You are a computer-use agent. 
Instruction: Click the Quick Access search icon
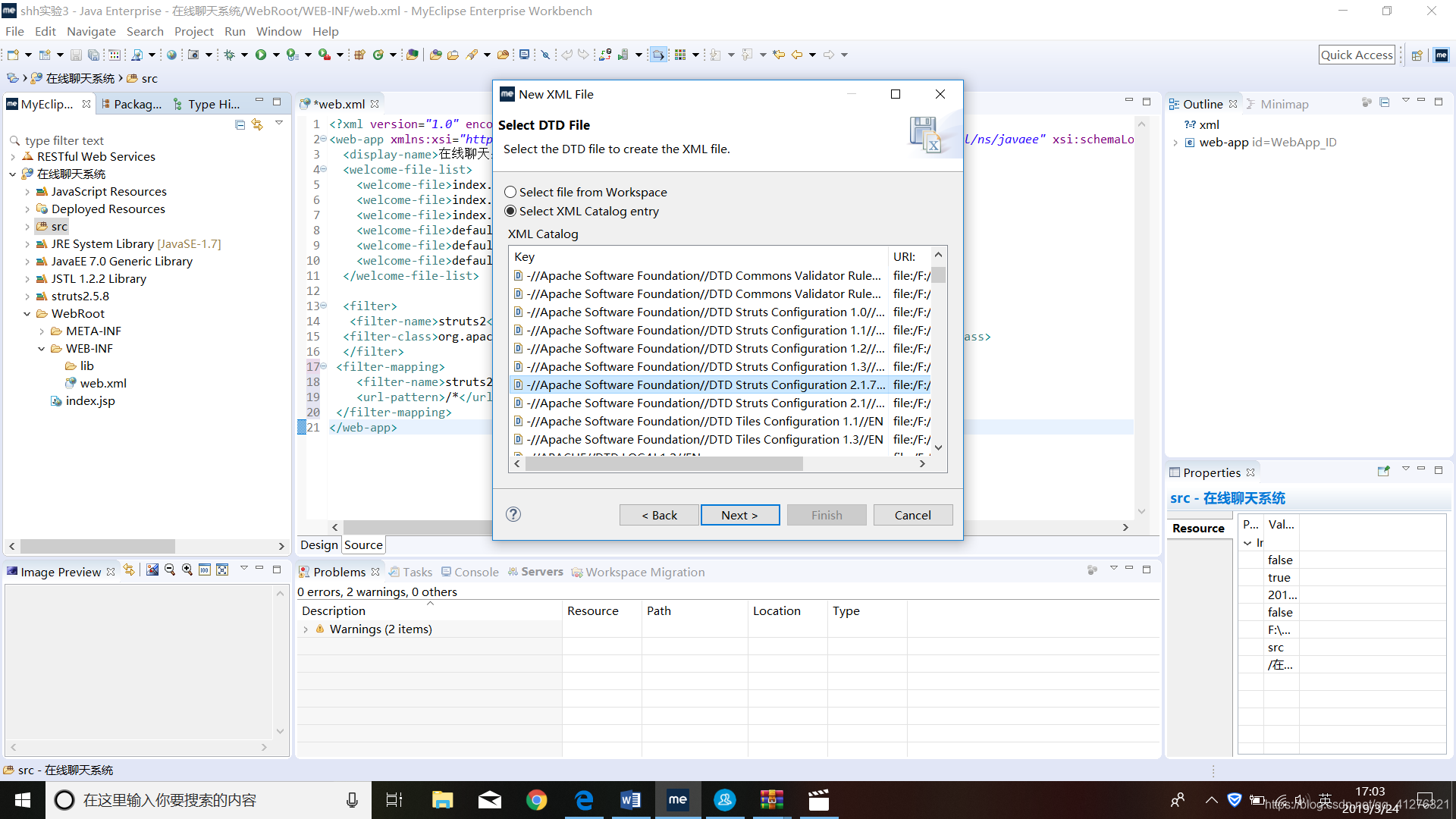(x=1357, y=55)
